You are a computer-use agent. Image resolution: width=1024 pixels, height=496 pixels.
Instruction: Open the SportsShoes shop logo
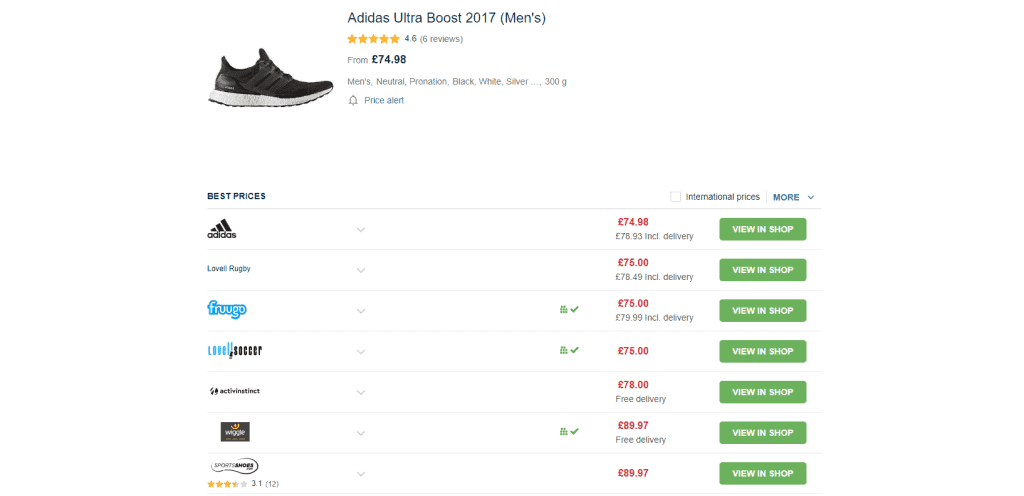click(x=234, y=467)
